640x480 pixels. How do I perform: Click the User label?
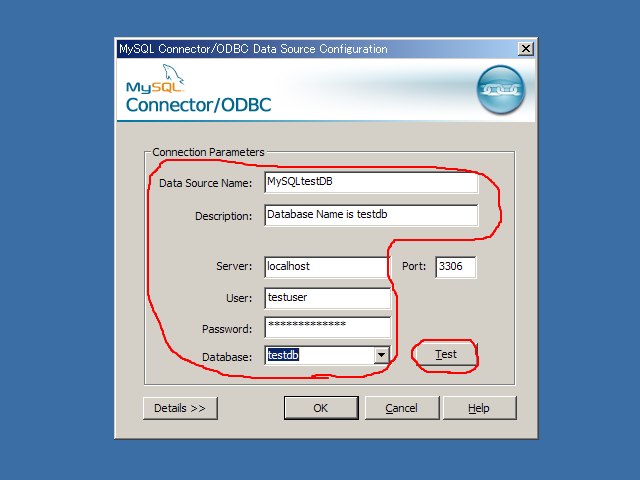tap(239, 298)
